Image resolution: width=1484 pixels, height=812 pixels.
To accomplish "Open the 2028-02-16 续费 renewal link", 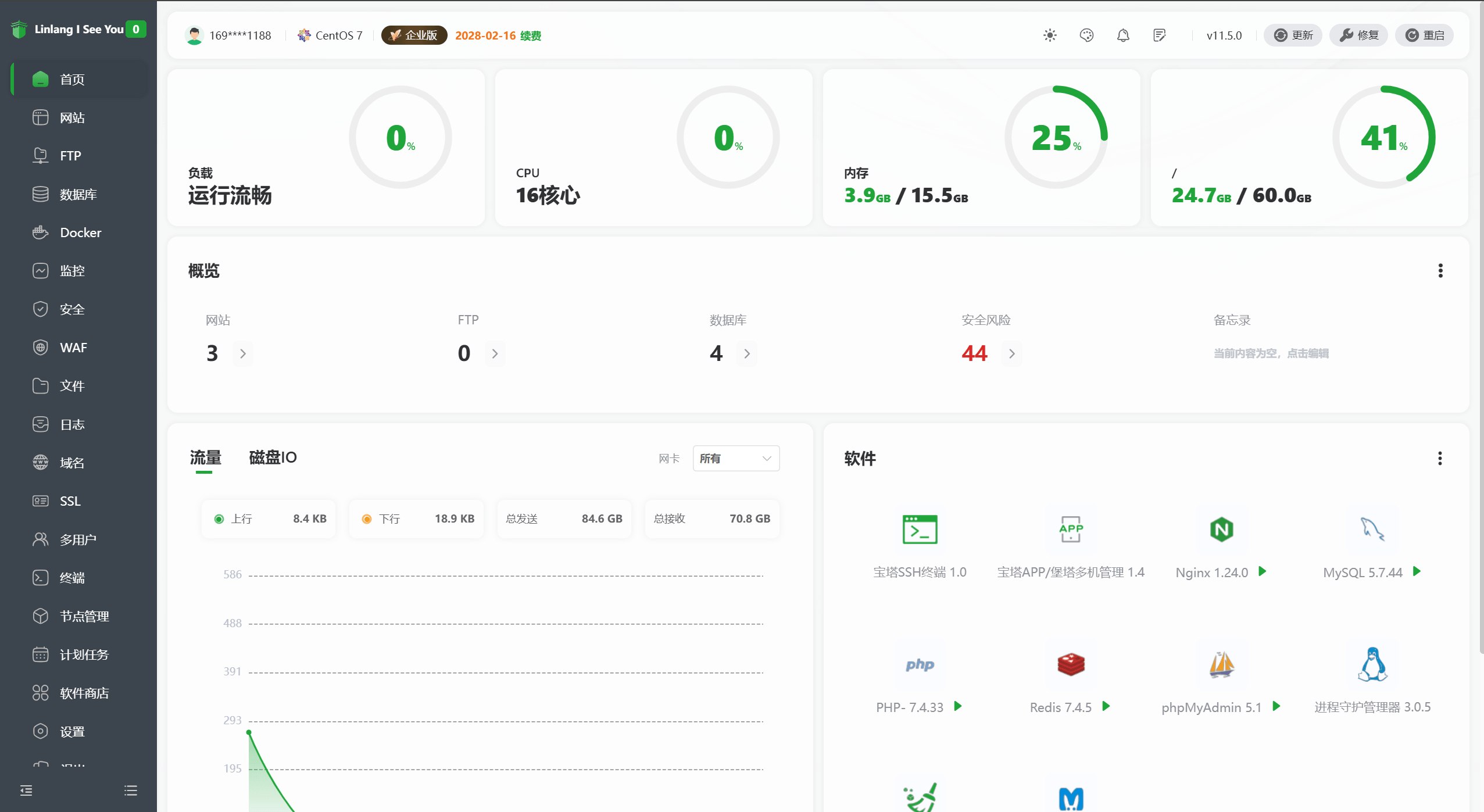I will (497, 35).
